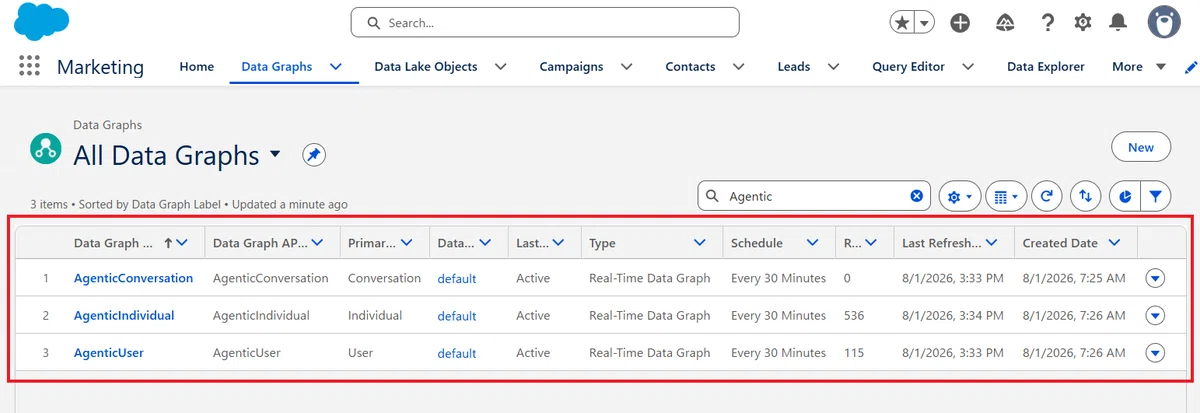Switch to the Query Editor tab
Viewport: 1200px width, 413px height.
tap(908, 67)
